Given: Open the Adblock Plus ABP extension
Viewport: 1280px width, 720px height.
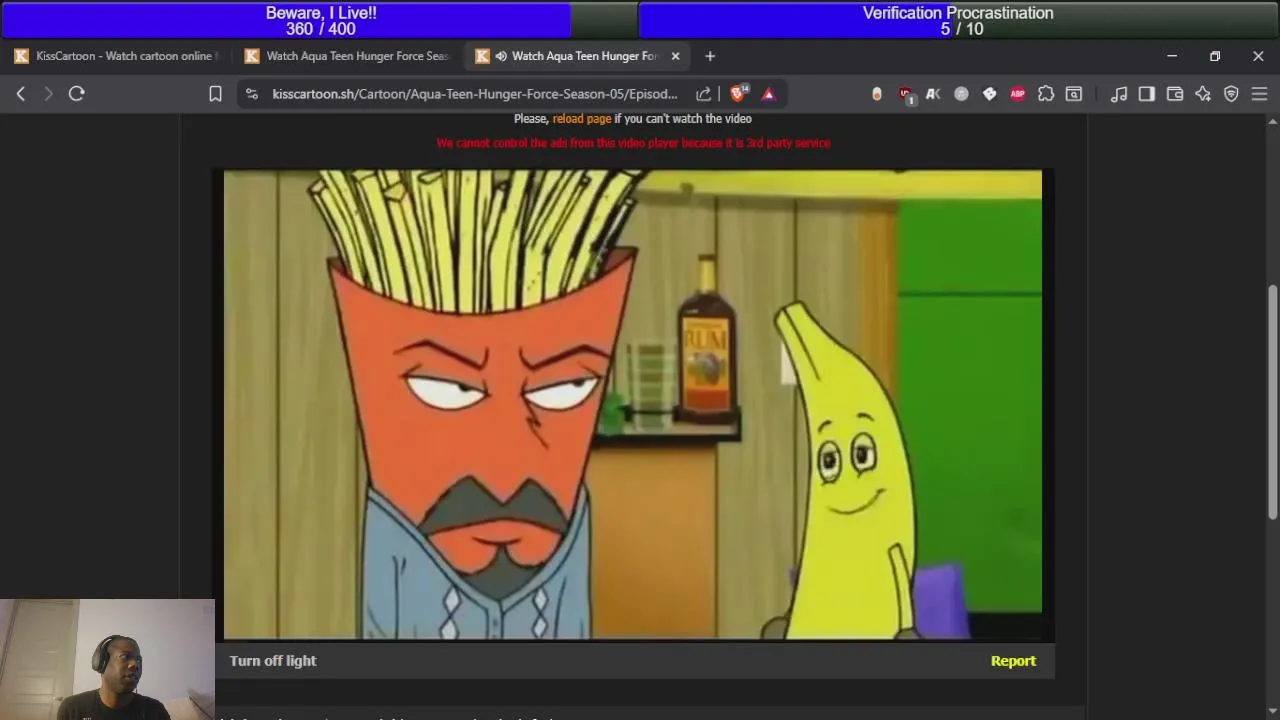Looking at the screenshot, I should tap(1017, 94).
